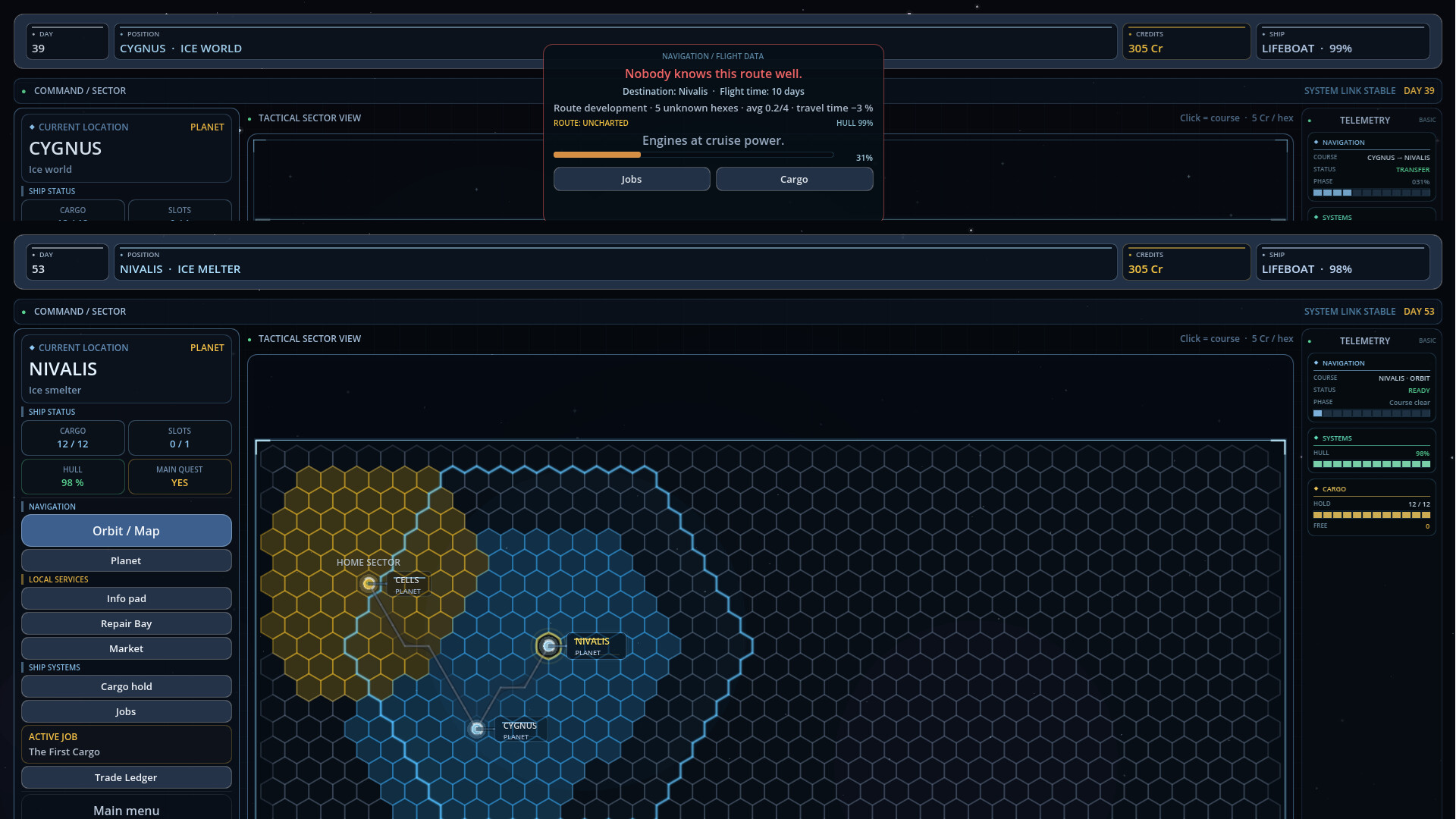
Task: Click the 'SYSTEM LINK STABLE DAY 53' status
Action: 1370,312
